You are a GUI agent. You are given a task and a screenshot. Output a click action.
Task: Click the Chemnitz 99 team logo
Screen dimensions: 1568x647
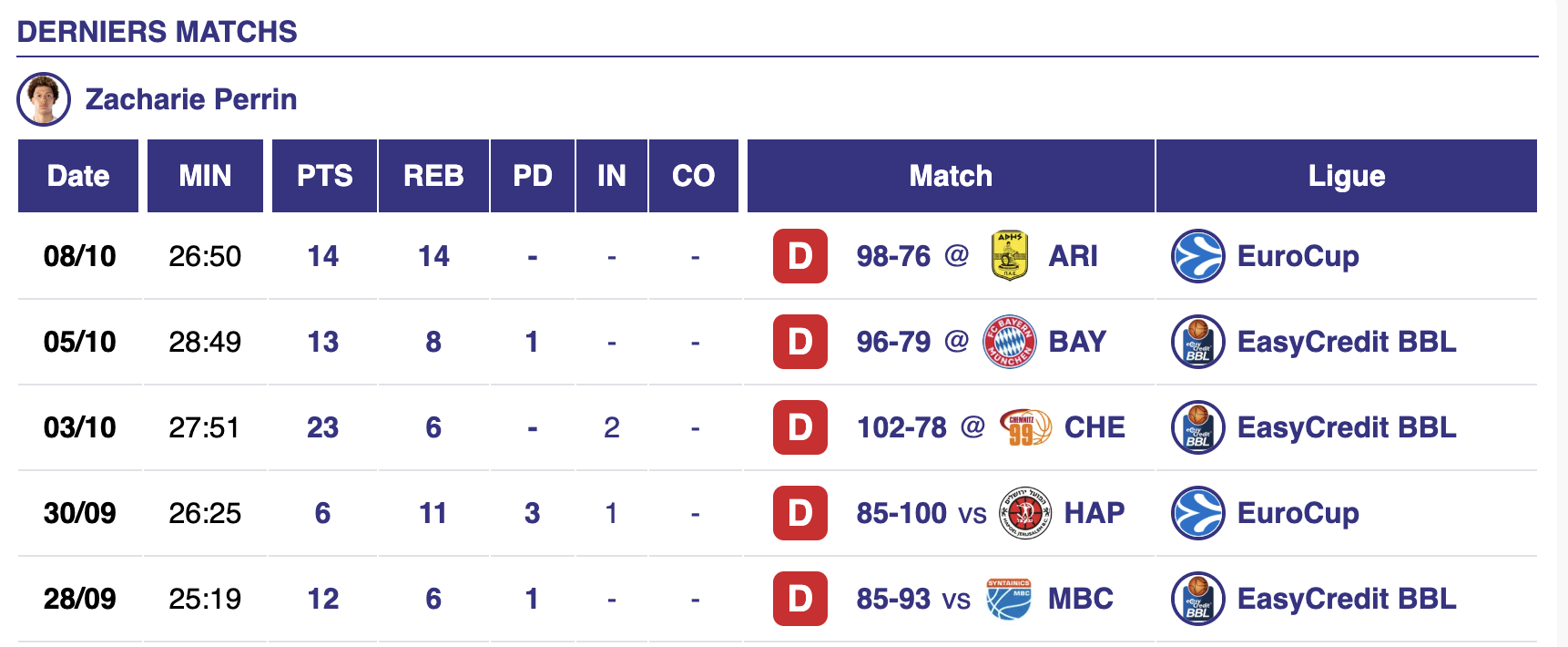coord(1025,427)
